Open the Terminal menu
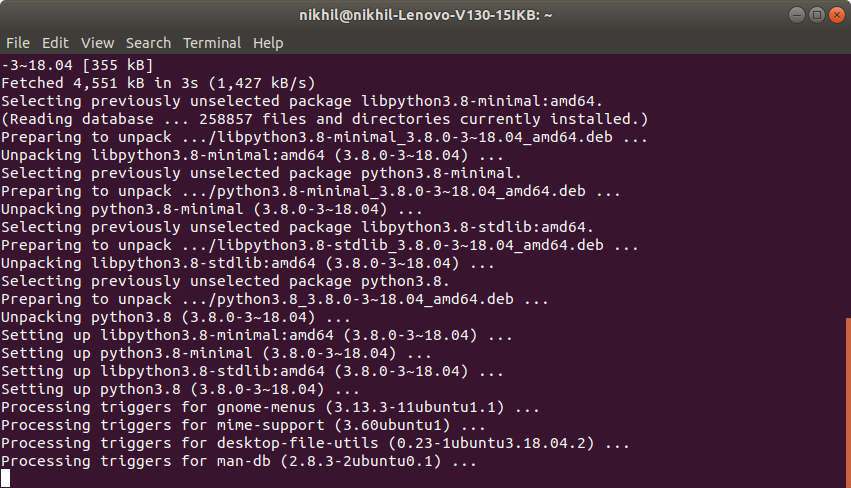Screen dimensions: 851x488 click(x=212, y=43)
